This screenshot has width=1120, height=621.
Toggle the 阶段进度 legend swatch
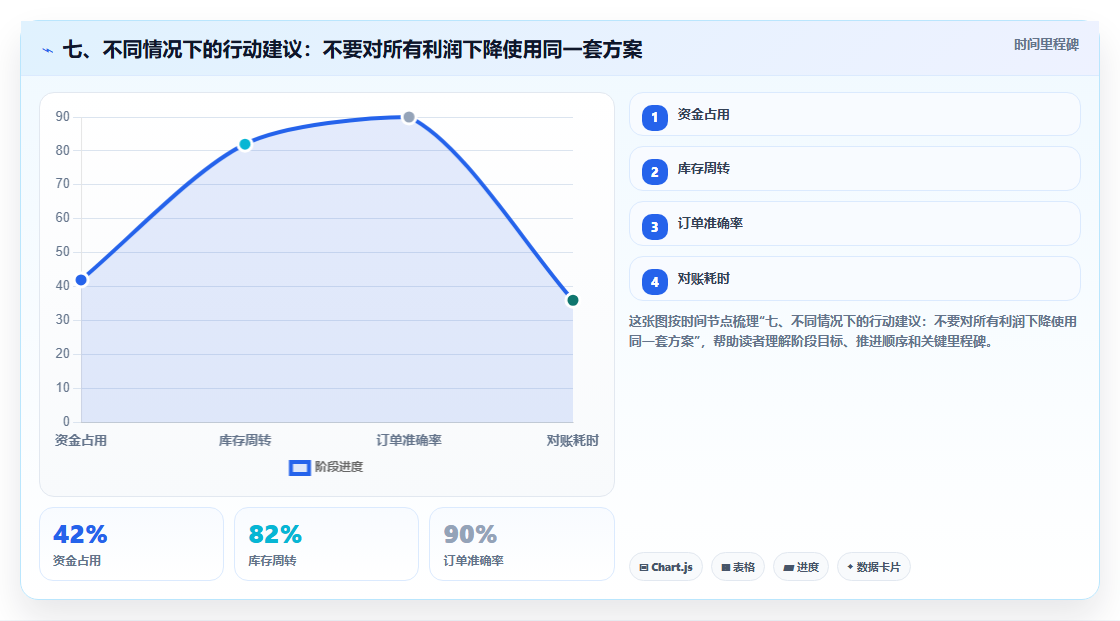299,467
